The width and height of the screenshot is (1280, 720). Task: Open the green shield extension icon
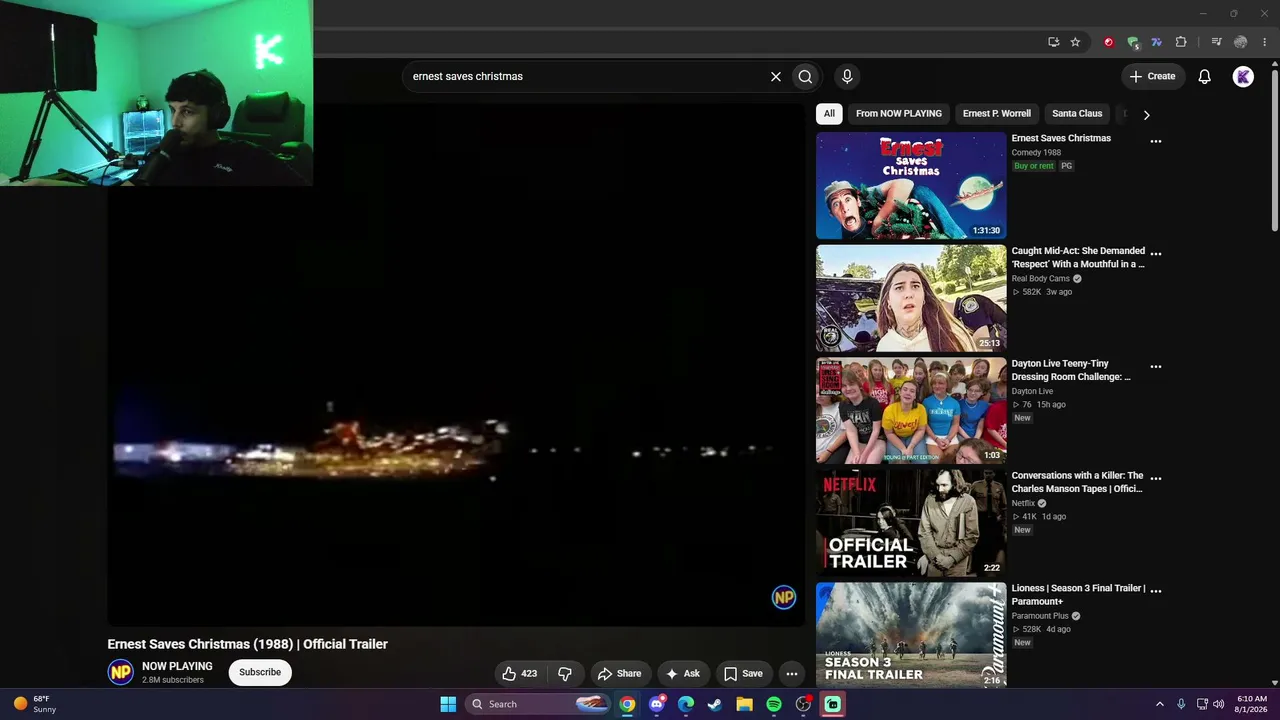click(1132, 42)
